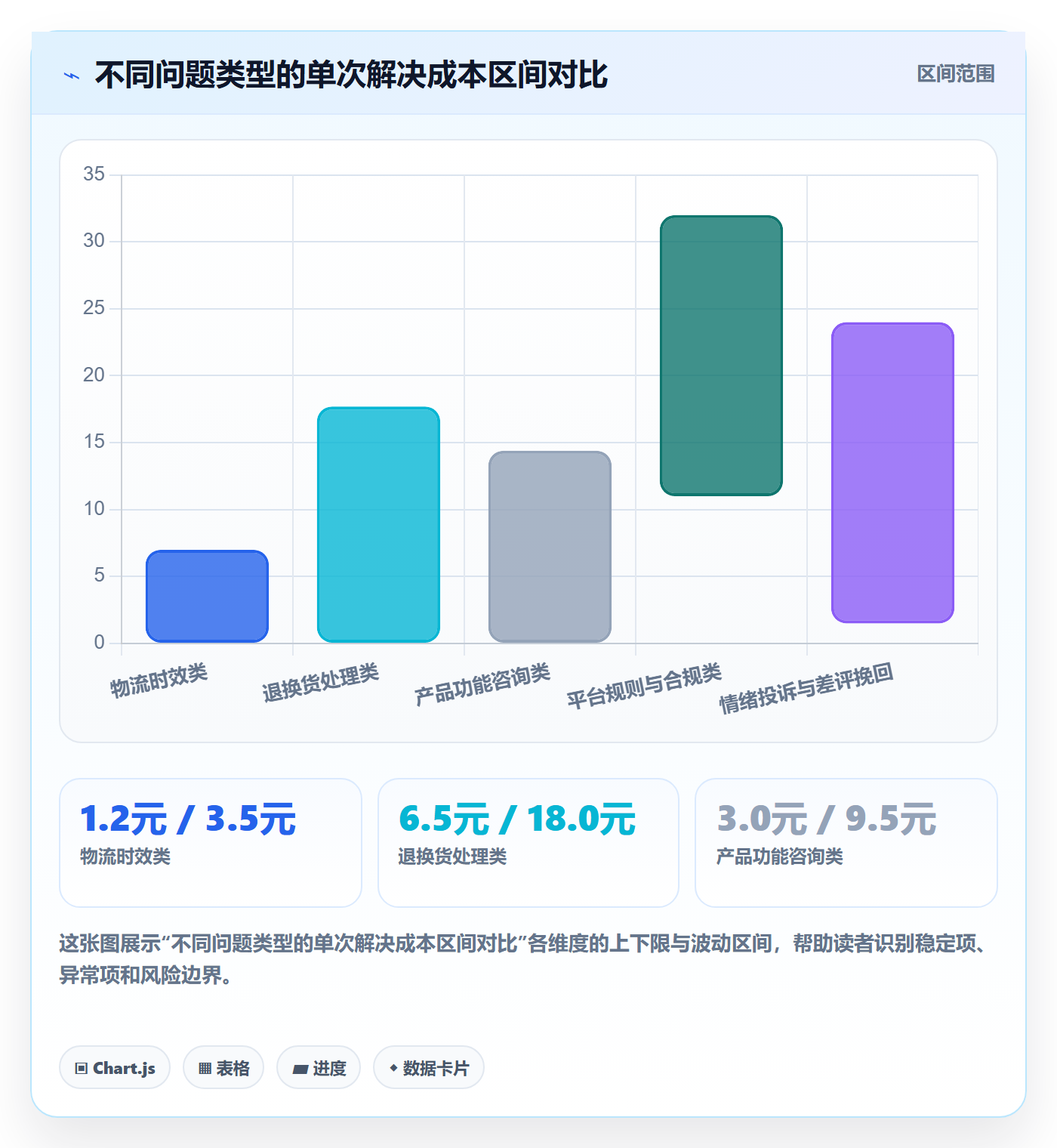
Task: Click the gray 产品功能咨询类 range bar
Action: tap(550, 547)
